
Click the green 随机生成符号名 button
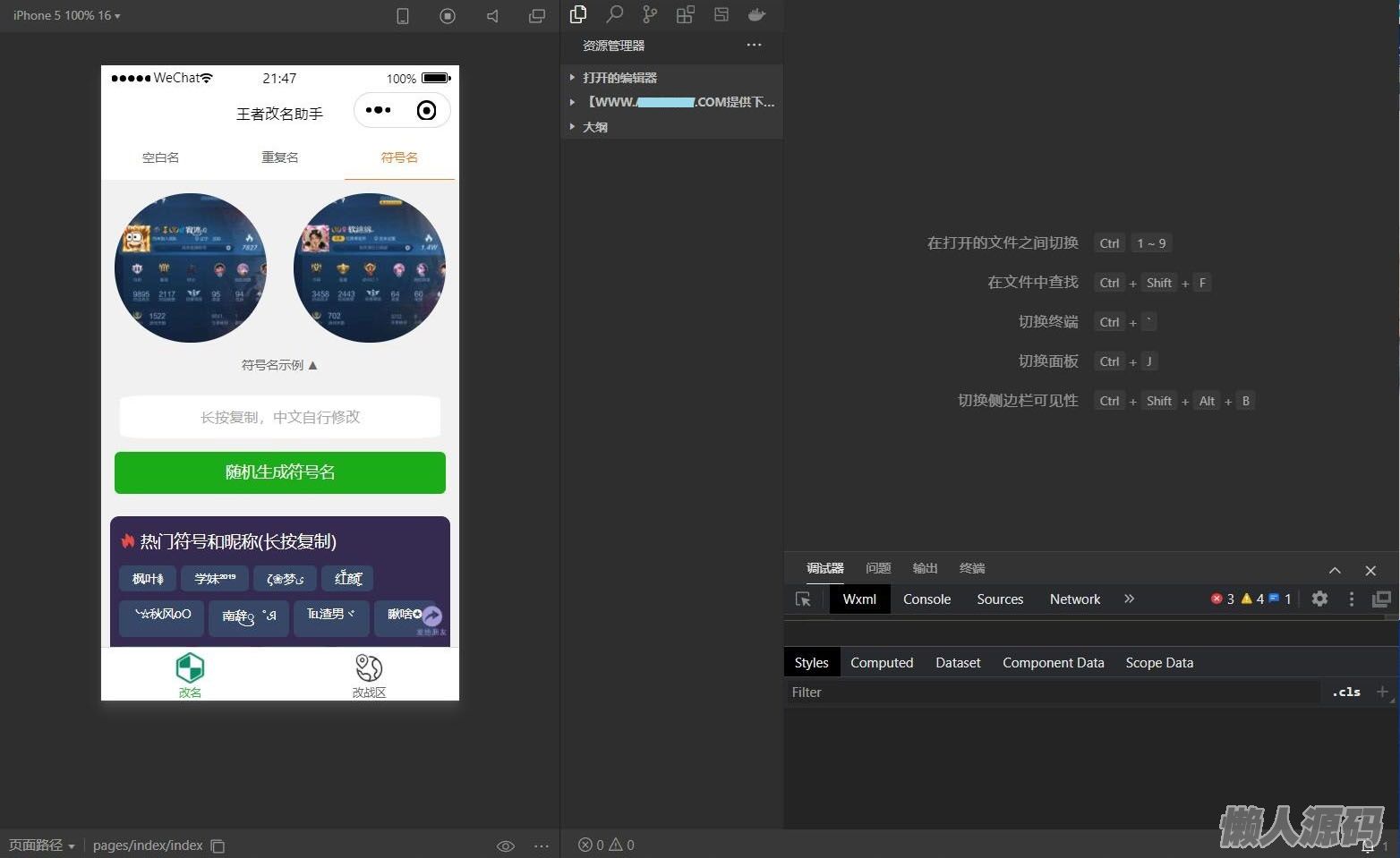pyautogui.click(x=280, y=472)
